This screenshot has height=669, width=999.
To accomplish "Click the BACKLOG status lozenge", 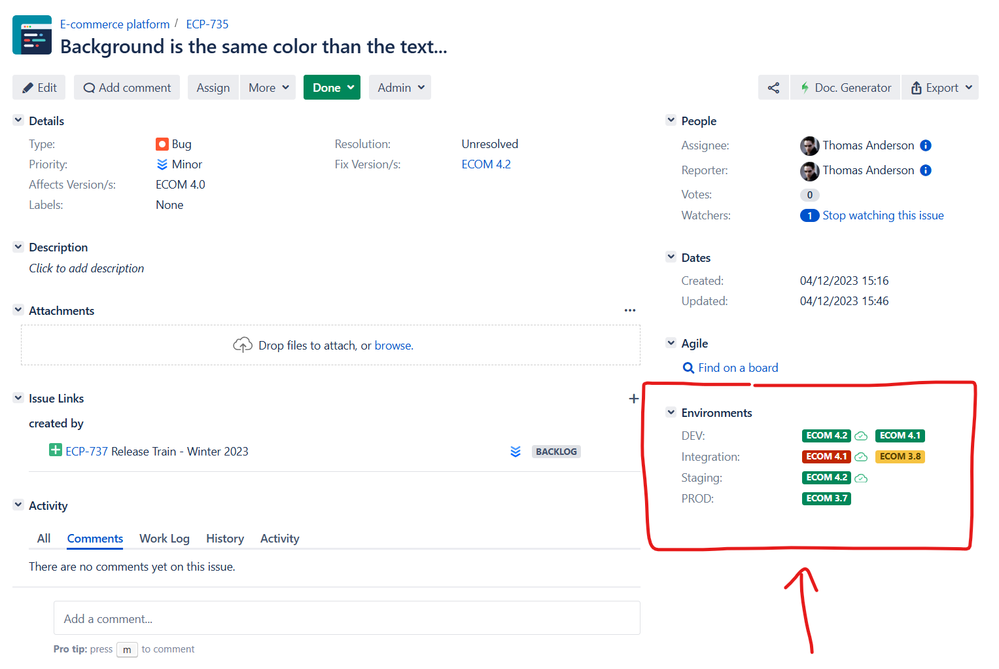I will [556, 452].
